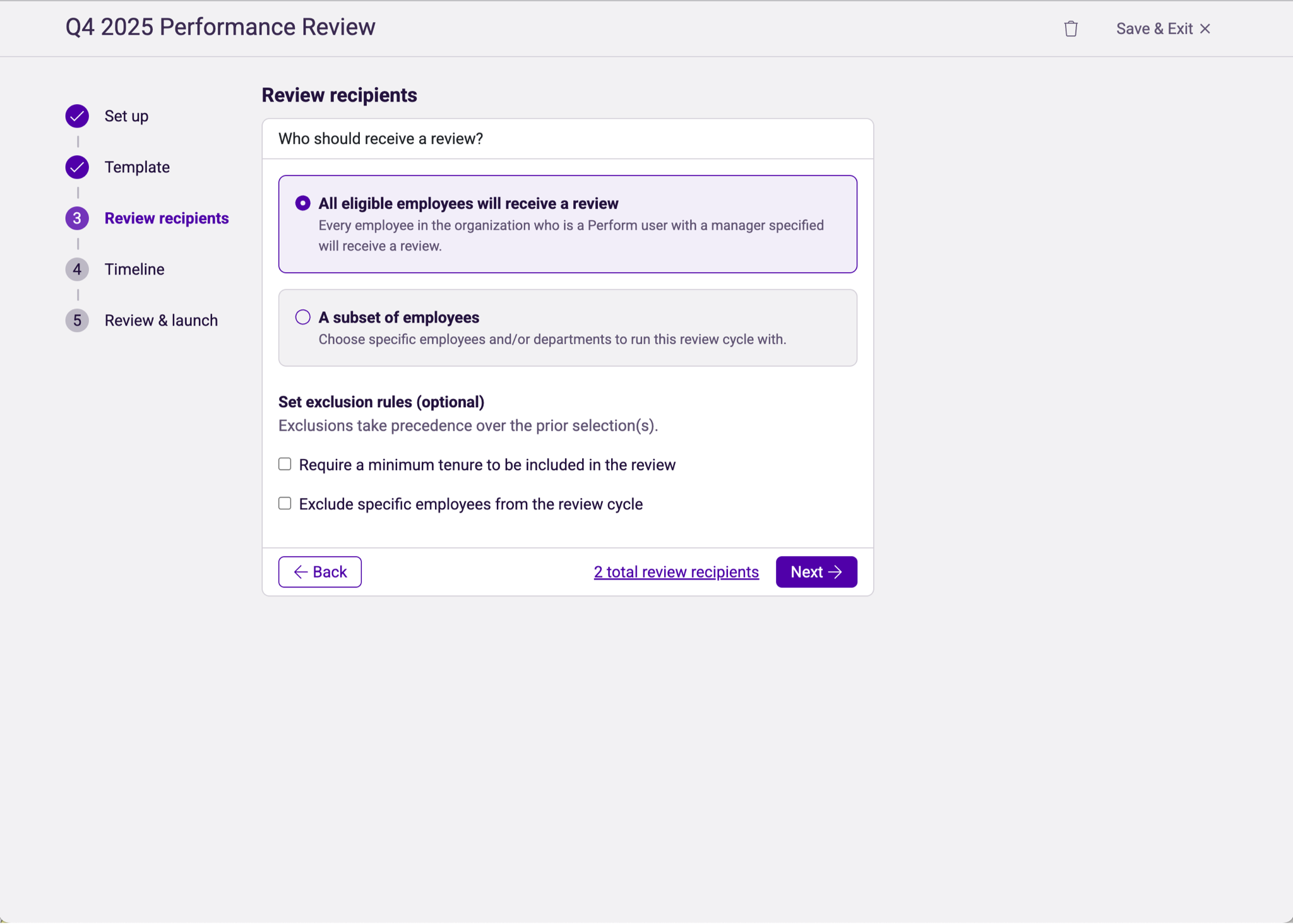Open 2 total review recipients link
The image size is (1293, 924).
point(676,572)
